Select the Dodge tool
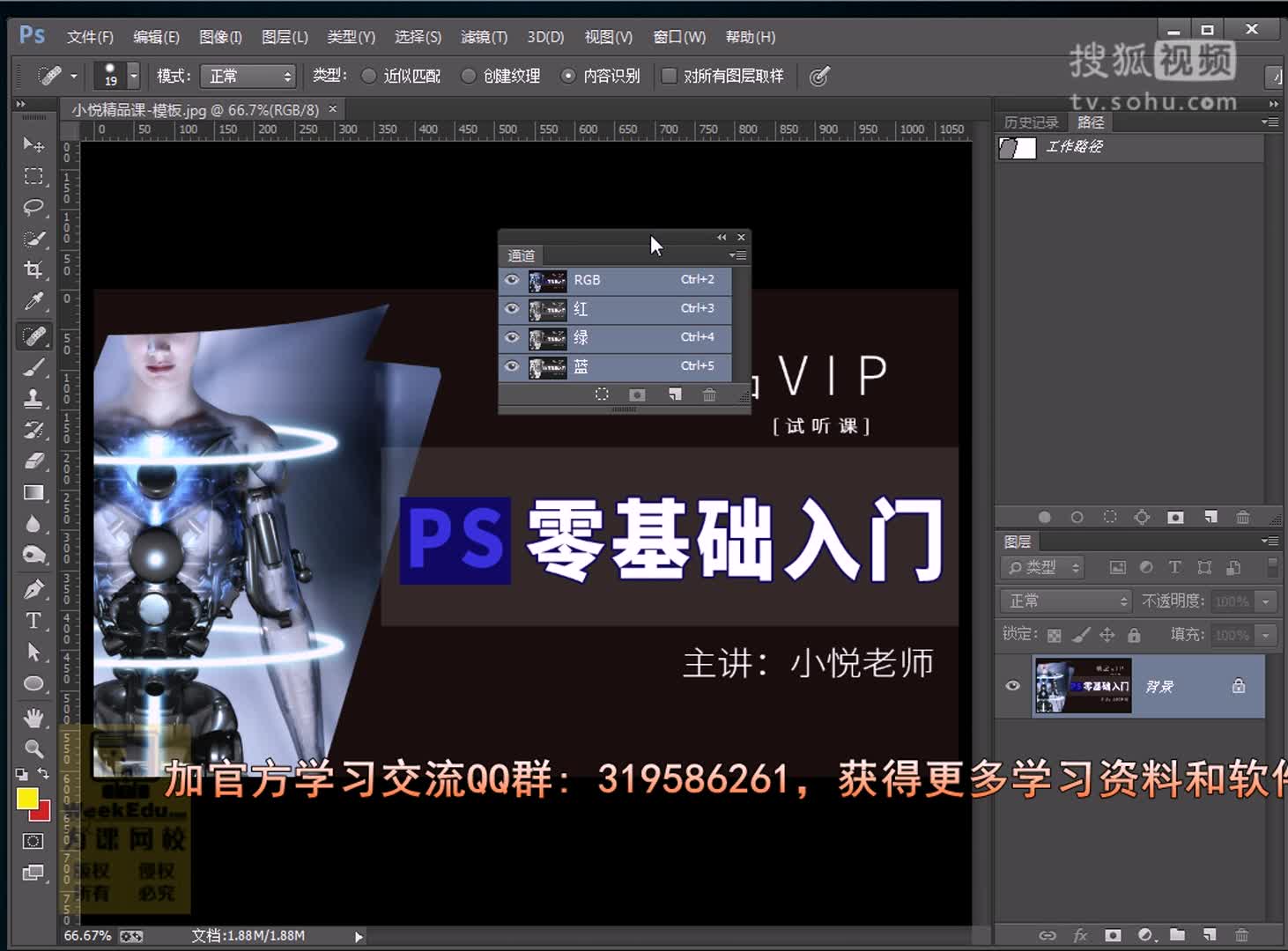Viewport: 1288px width, 951px height. click(x=33, y=555)
